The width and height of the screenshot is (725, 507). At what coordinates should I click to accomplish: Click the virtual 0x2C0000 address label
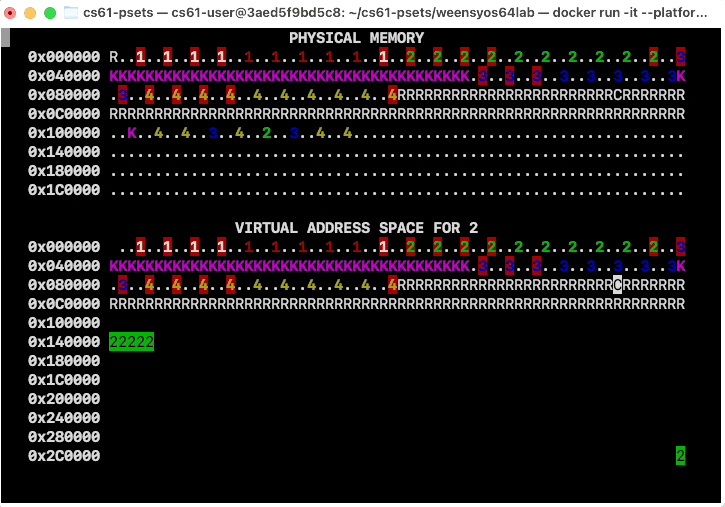point(64,456)
